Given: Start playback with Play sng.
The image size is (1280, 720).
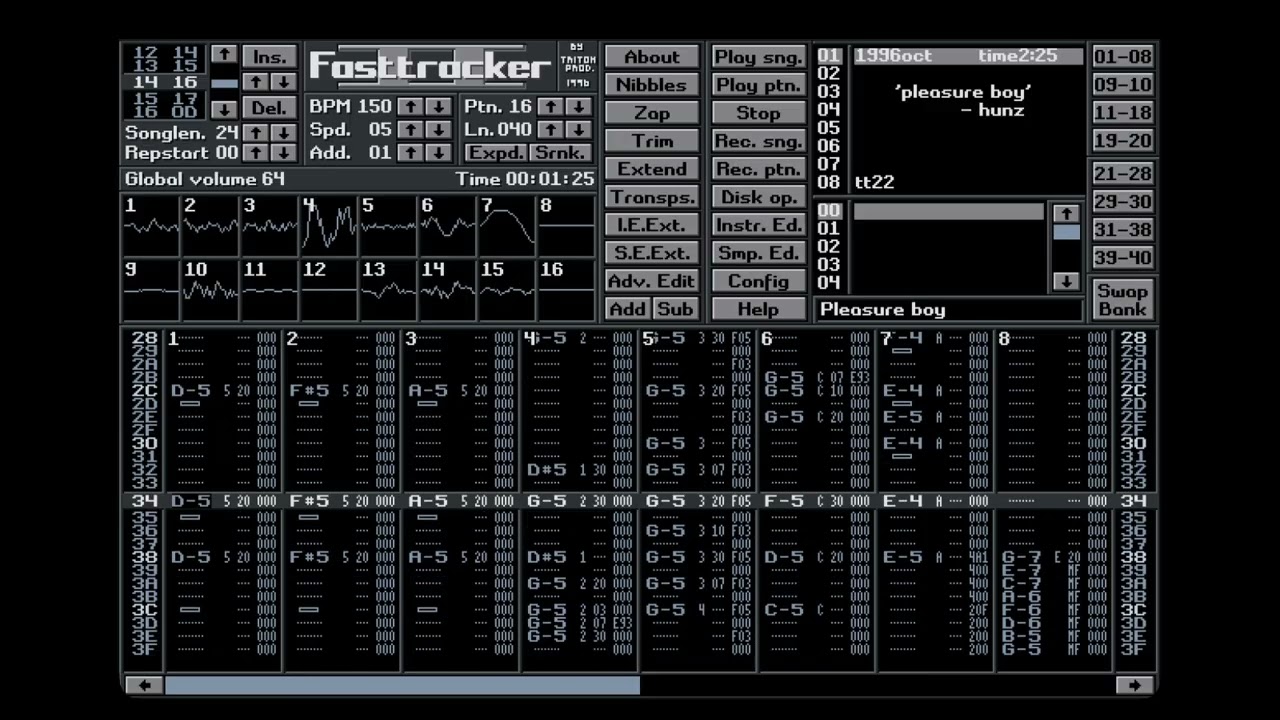Looking at the screenshot, I should point(758,57).
